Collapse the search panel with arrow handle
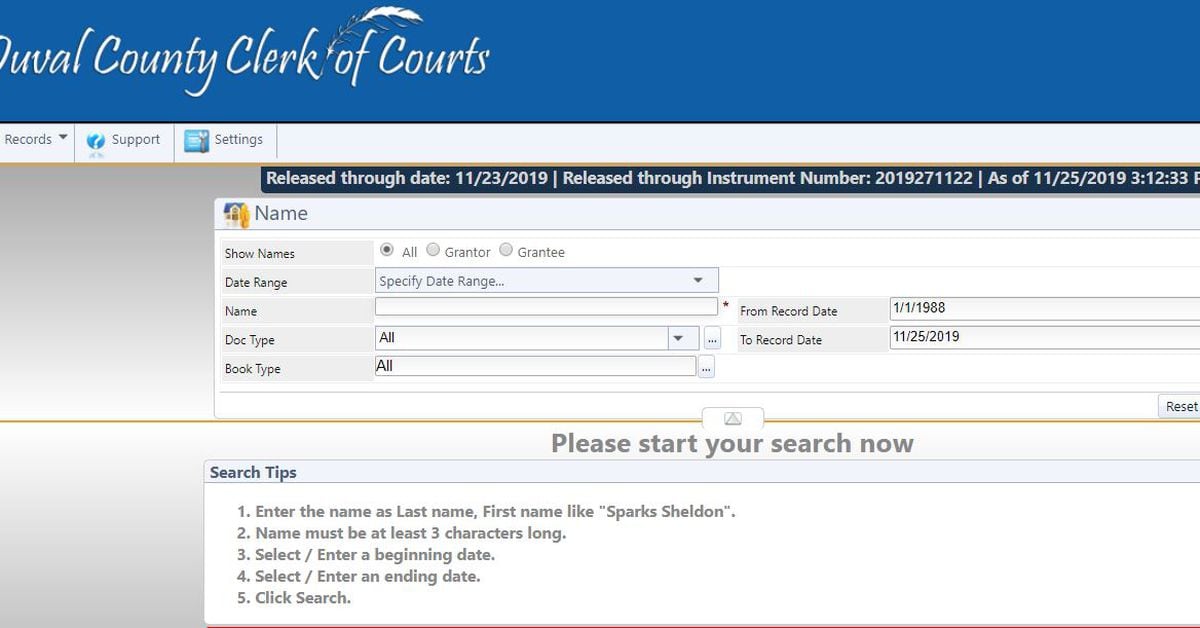1200x628 pixels. click(732, 418)
